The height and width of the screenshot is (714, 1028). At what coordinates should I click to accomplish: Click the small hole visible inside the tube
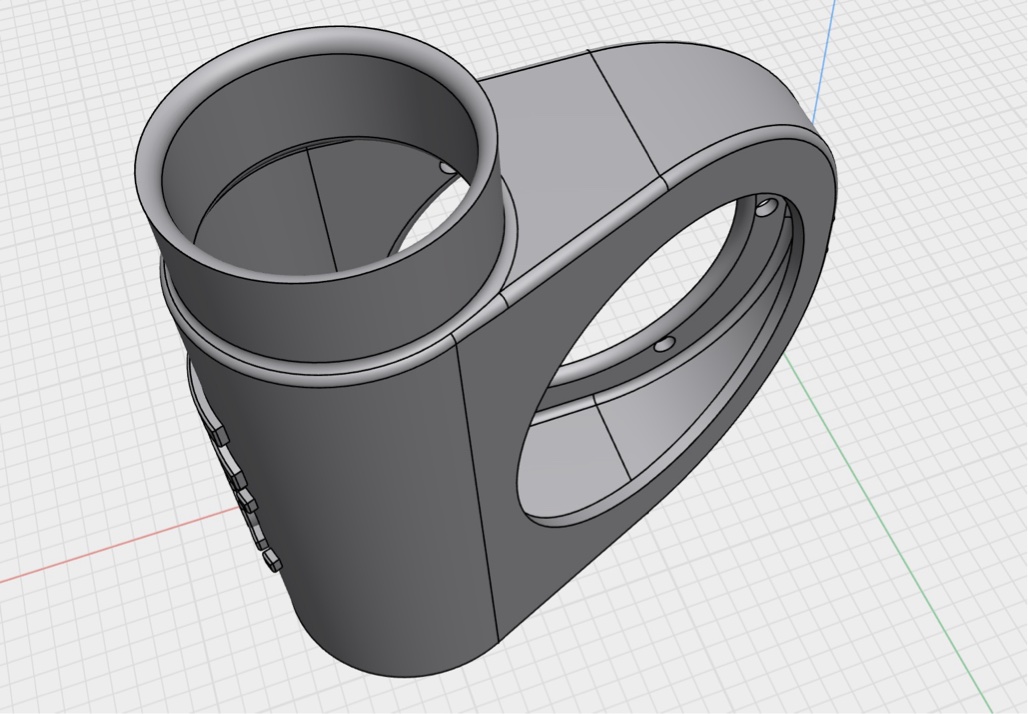tap(447, 168)
